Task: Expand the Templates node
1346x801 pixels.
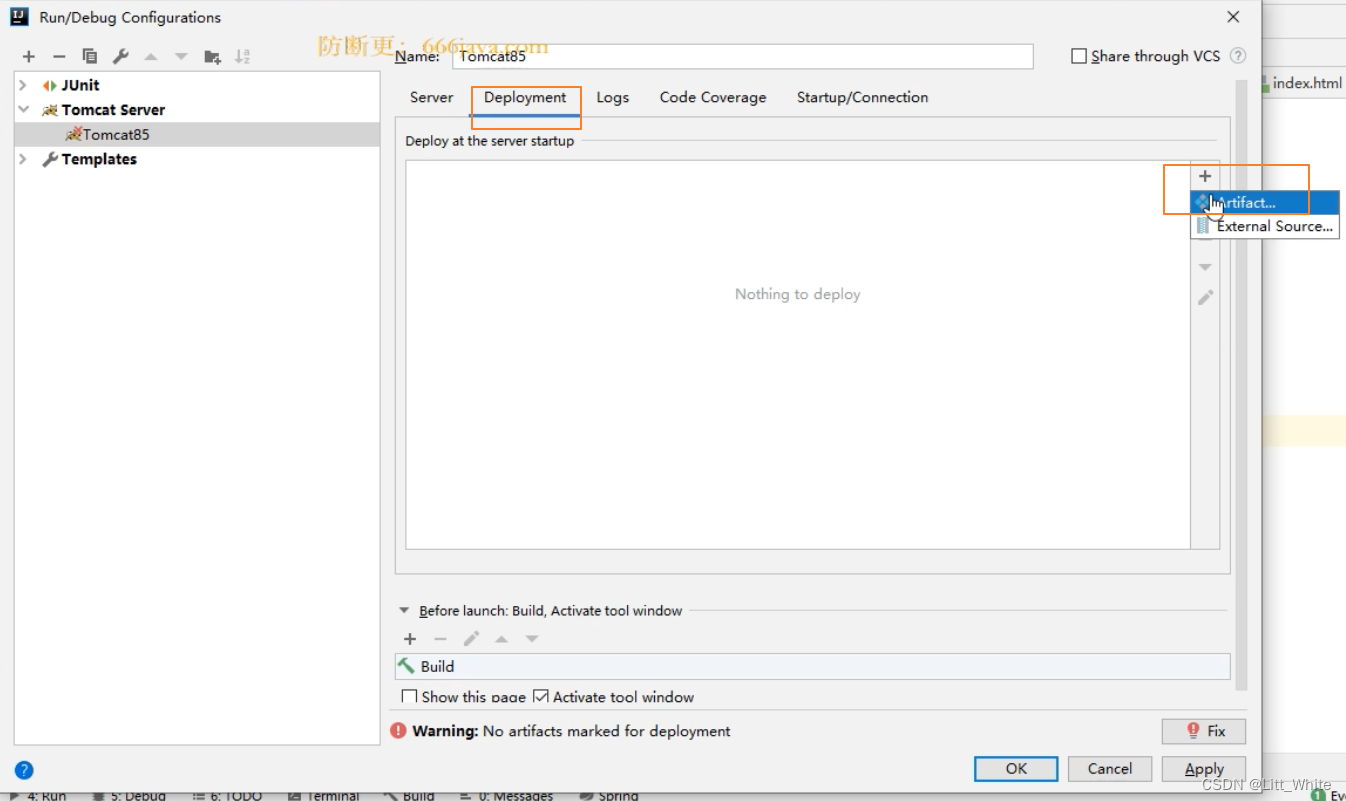Action: [x=23, y=159]
